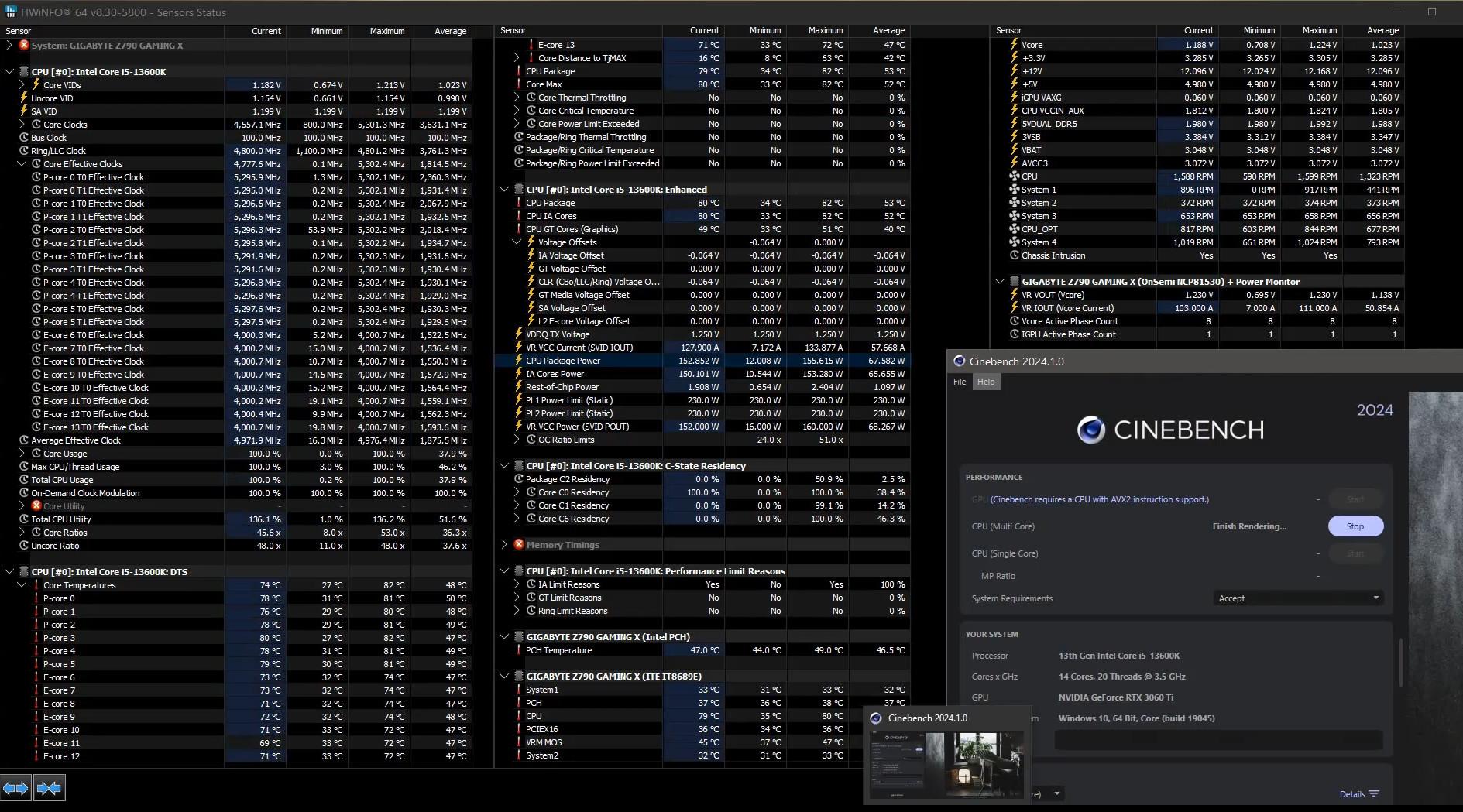Collapse the Voltage Offsets group
The width and height of the screenshot is (1463, 812).
pos(517,242)
